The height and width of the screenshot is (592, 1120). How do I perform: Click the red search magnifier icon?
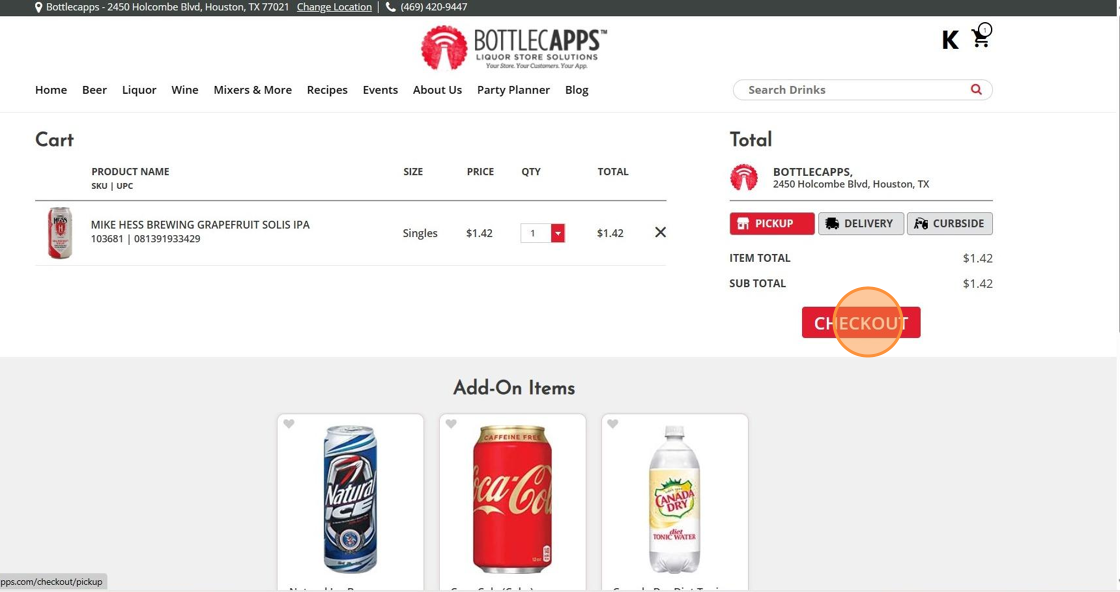click(x=976, y=89)
